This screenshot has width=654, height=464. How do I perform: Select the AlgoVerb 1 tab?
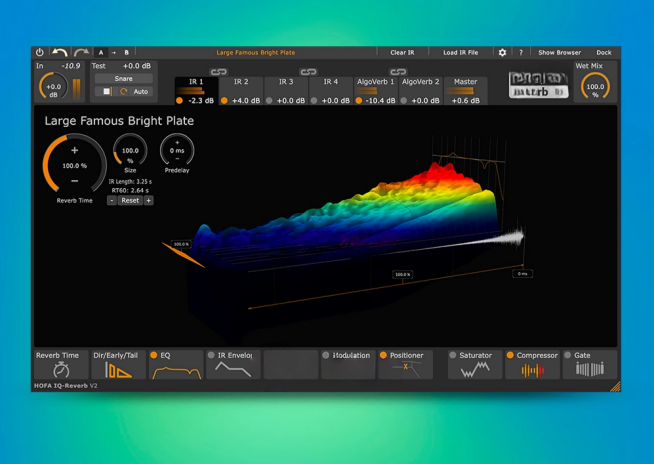[375, 91]
